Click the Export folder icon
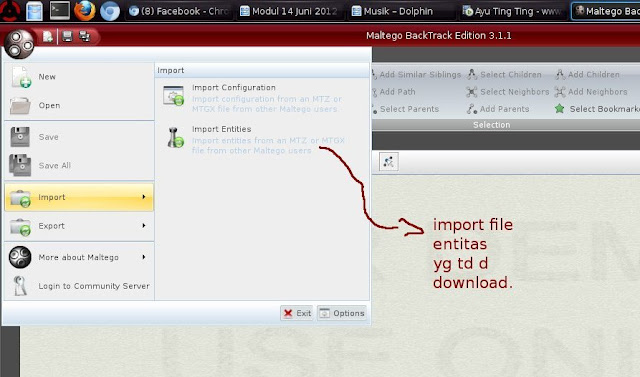 pyautogui.click(x=20, y=227)
